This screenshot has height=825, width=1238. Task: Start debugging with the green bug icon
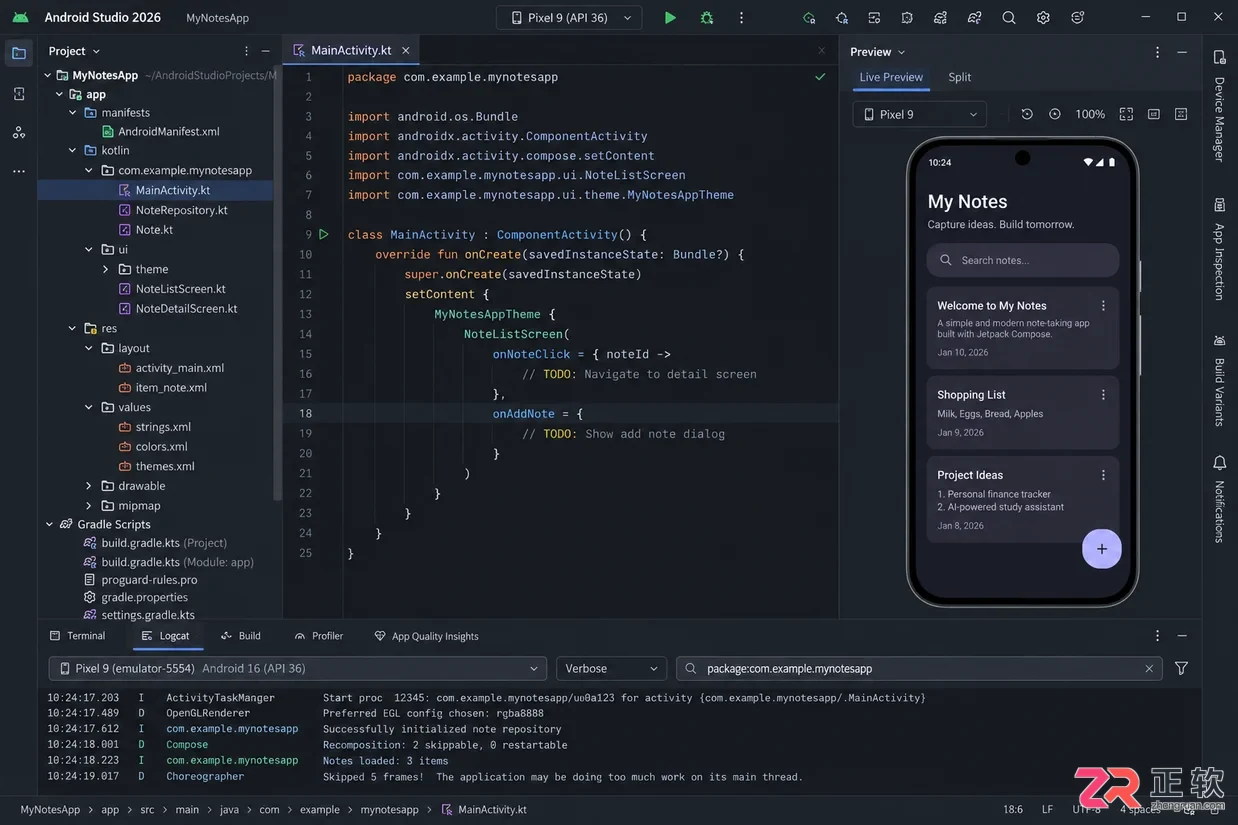point(707,17)
